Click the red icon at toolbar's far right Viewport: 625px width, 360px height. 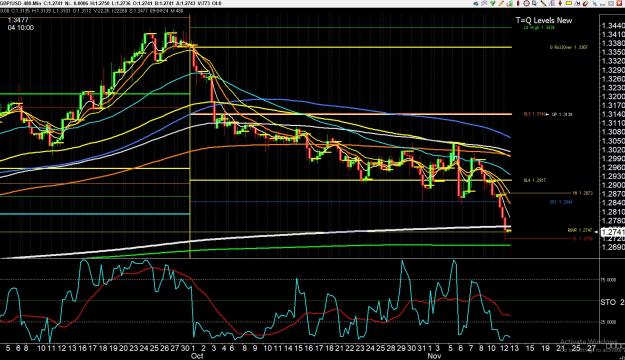pos(619,3)
